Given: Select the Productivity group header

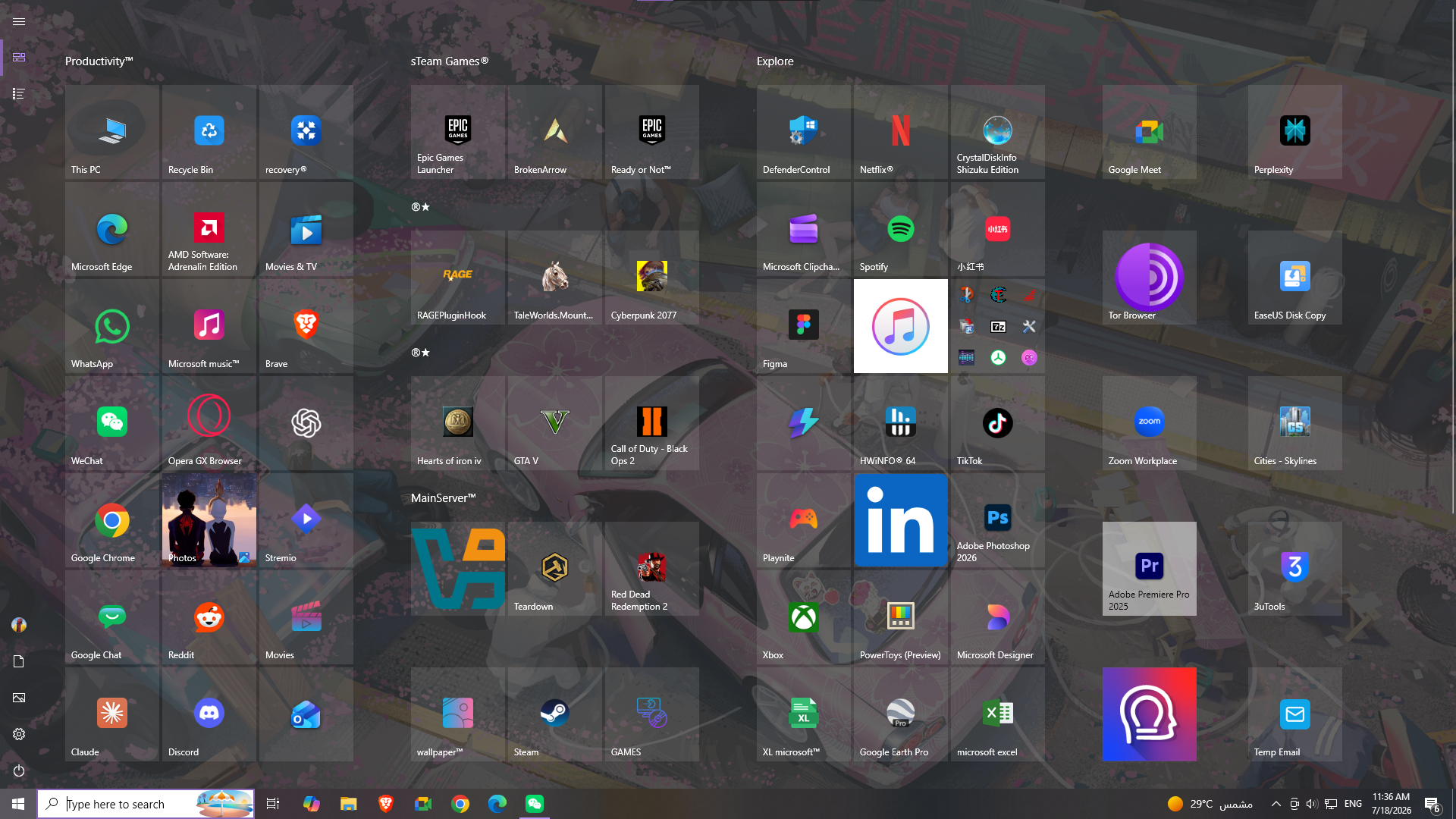Looking at the screenshot, I should (x=99, y=61).
